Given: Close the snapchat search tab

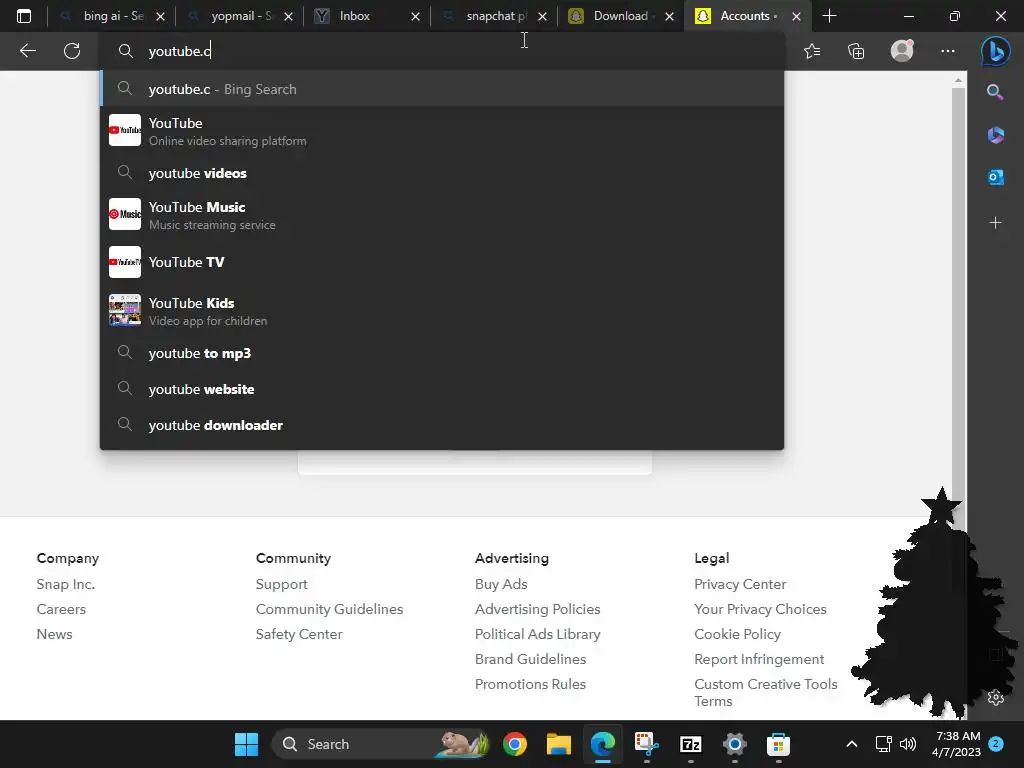Looking at the screenshot, I should pos(542,16).
